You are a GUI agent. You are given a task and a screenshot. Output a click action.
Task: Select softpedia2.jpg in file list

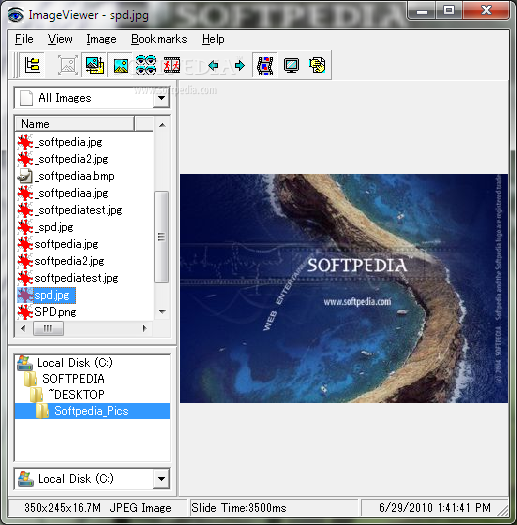[69, 261]
